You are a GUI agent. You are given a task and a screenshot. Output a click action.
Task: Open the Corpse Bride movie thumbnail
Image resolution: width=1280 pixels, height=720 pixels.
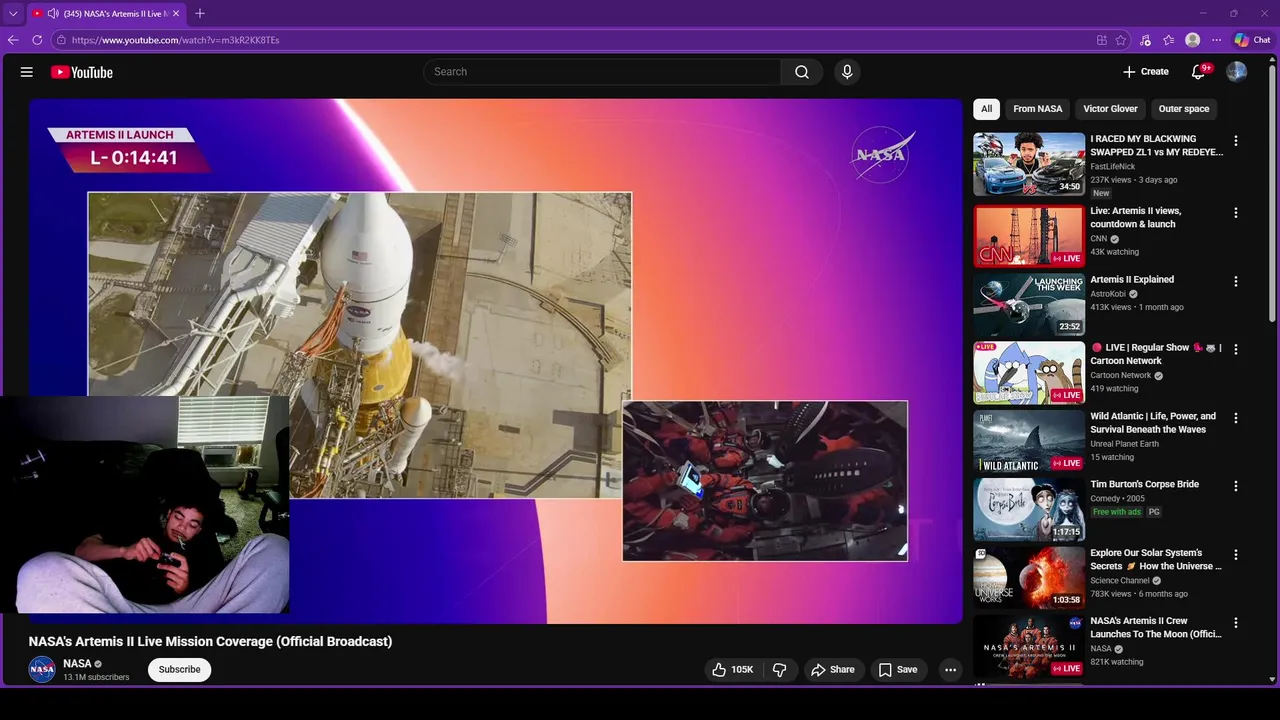(x=1029, y=510)
